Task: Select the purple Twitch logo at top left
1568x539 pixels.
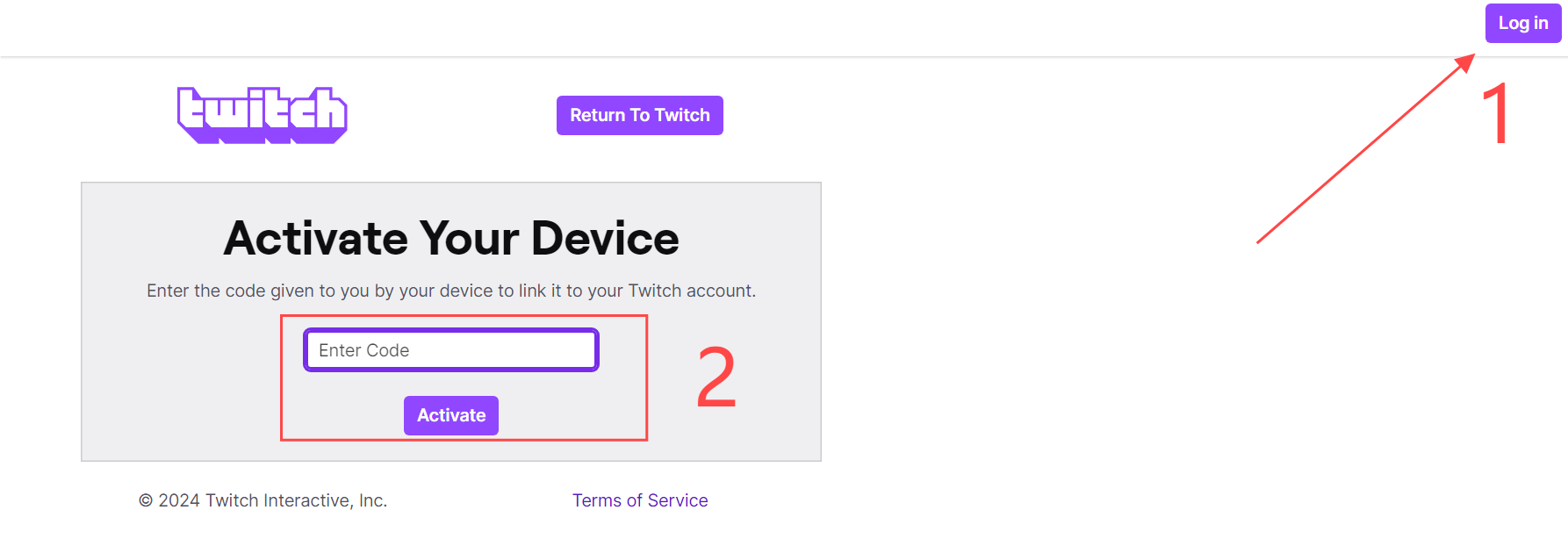Action: 262,114
